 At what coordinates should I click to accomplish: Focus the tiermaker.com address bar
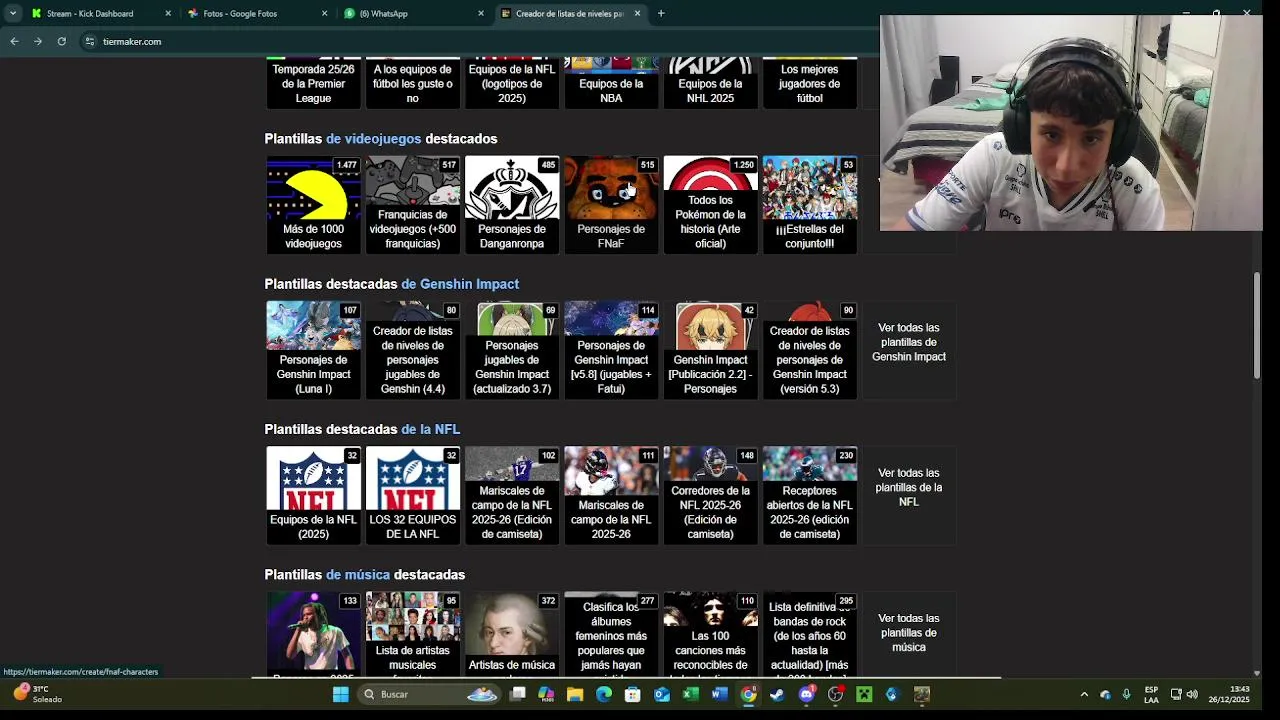(480, 41)
